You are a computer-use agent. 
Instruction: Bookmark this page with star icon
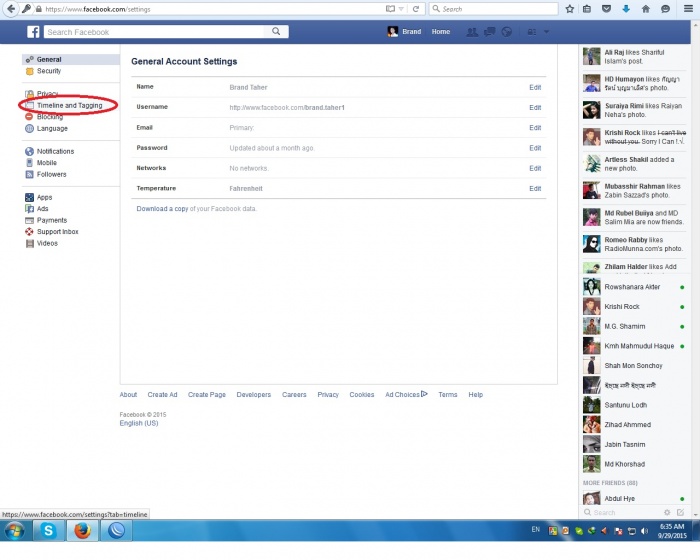click(570, 9)
